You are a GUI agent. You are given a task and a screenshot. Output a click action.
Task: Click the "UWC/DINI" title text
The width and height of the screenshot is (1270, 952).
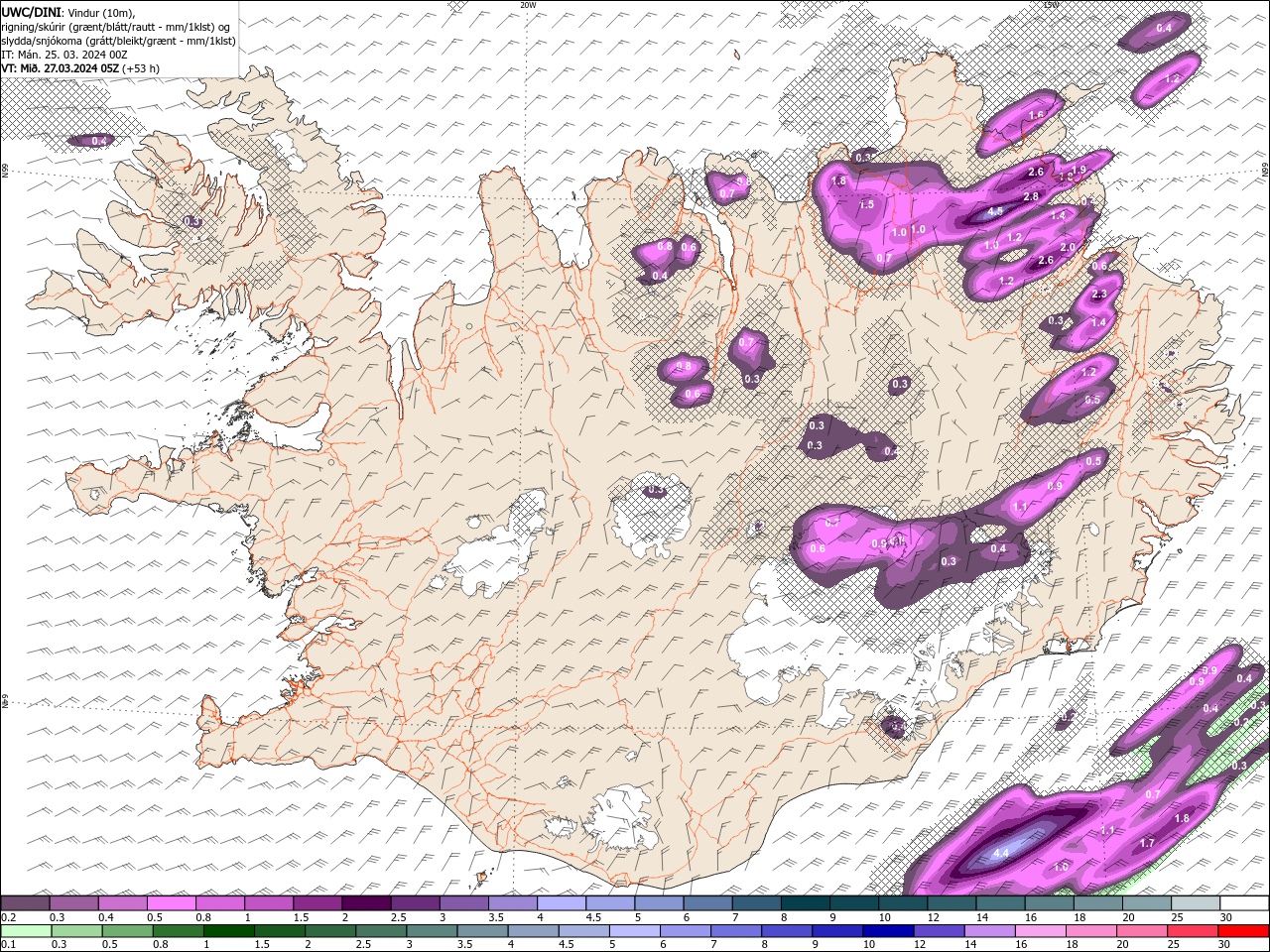[x=33, y=11]
